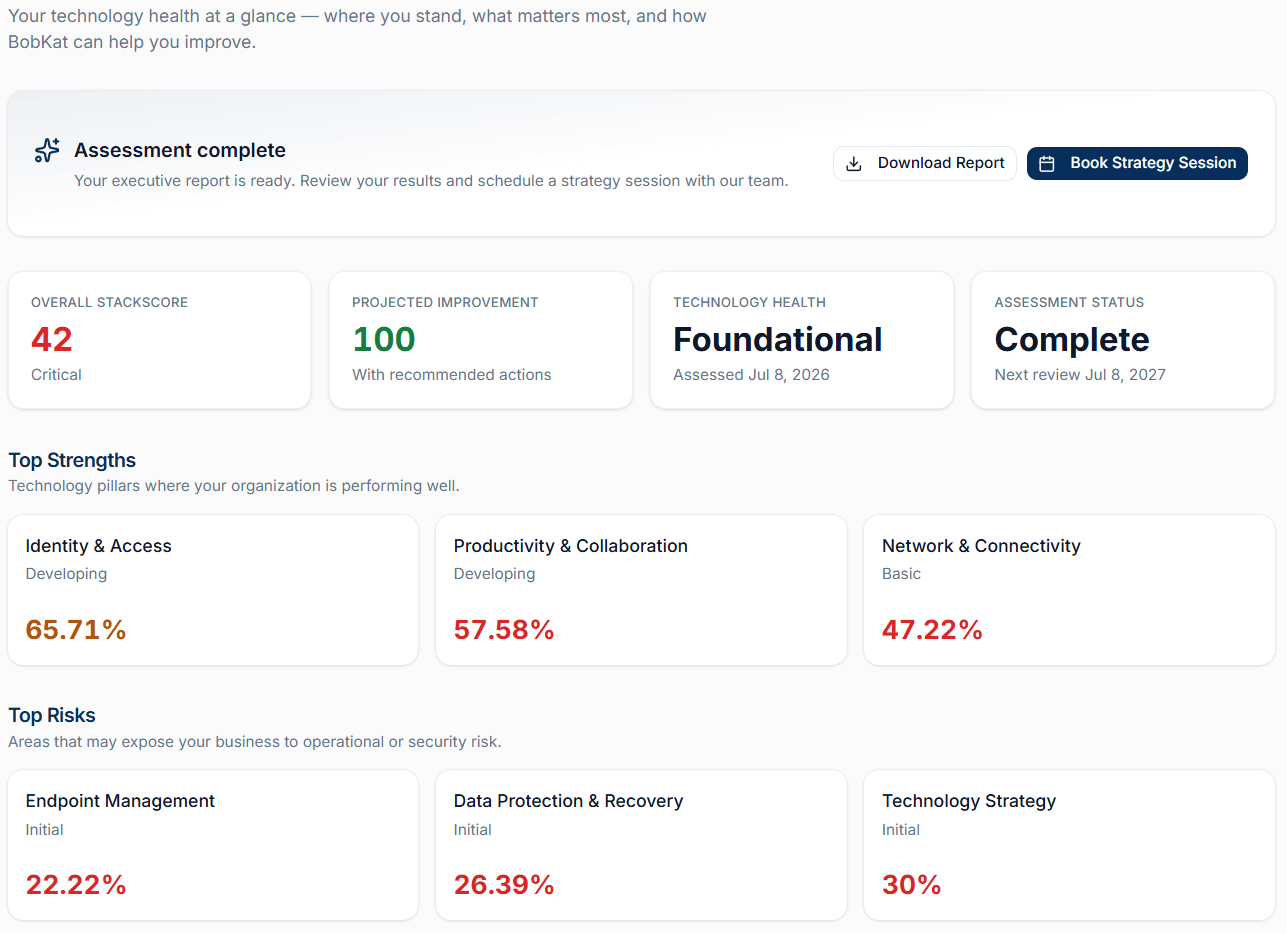Click 'Assessed Jul 8, 2026' date
The height and width of the screenshot is (933, 1287).
coord(751,375)
